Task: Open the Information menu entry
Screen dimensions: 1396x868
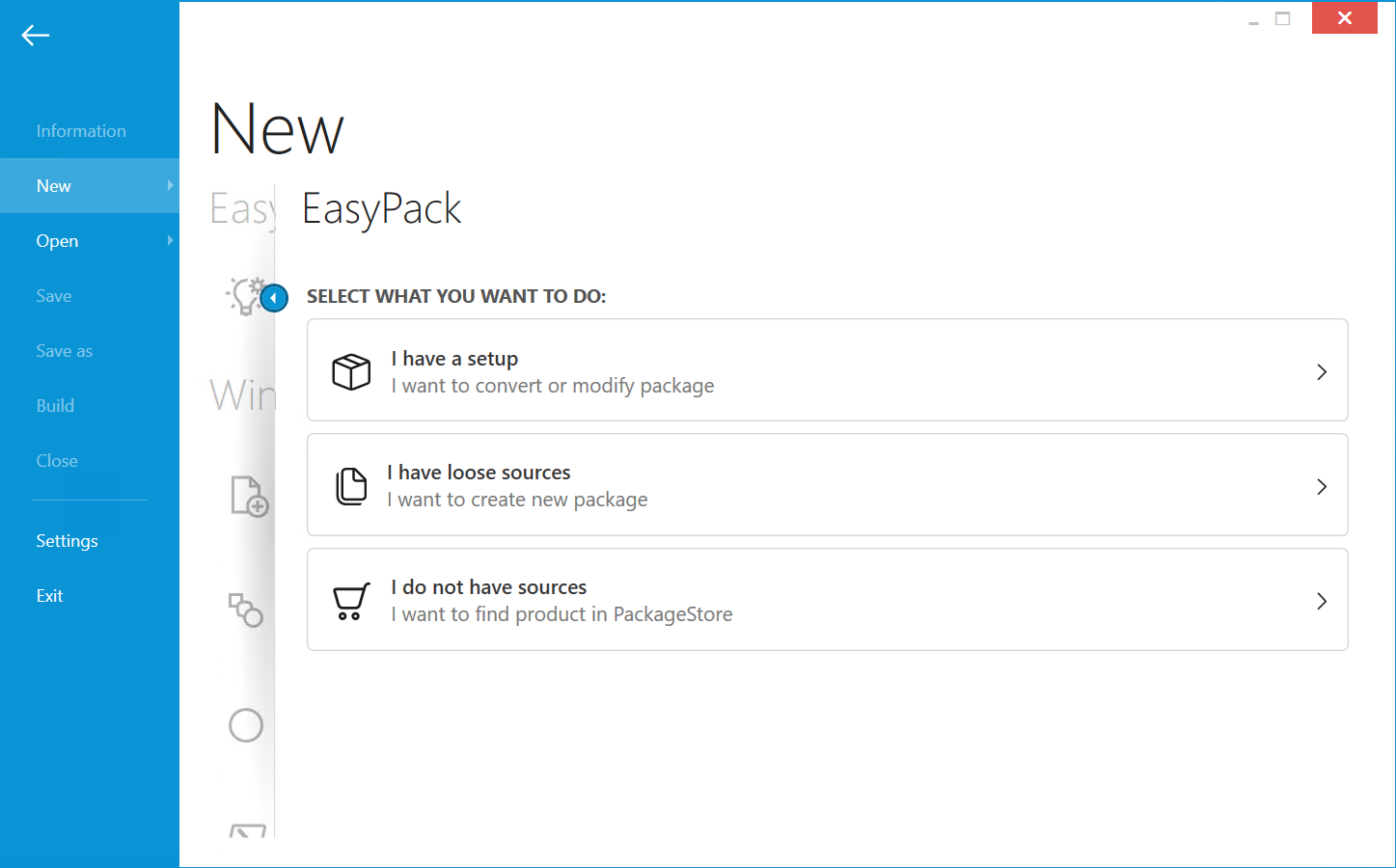Action: [81, 130]
